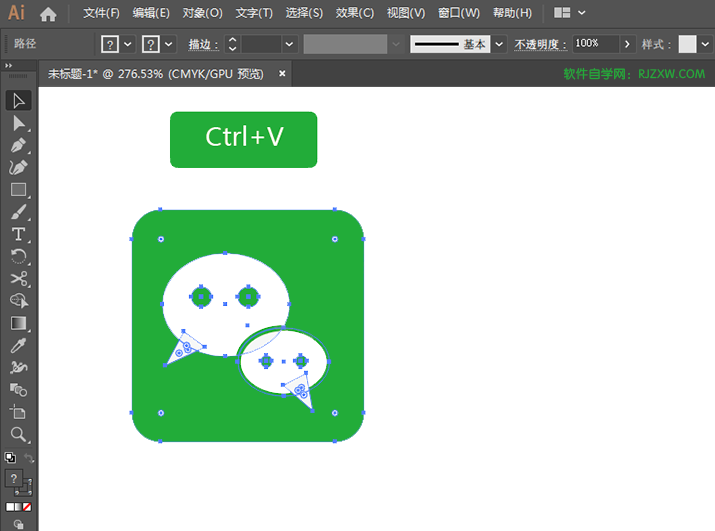
Task: Select the Gradient tool
Action: pyautogui.click(x=18, y=323)
